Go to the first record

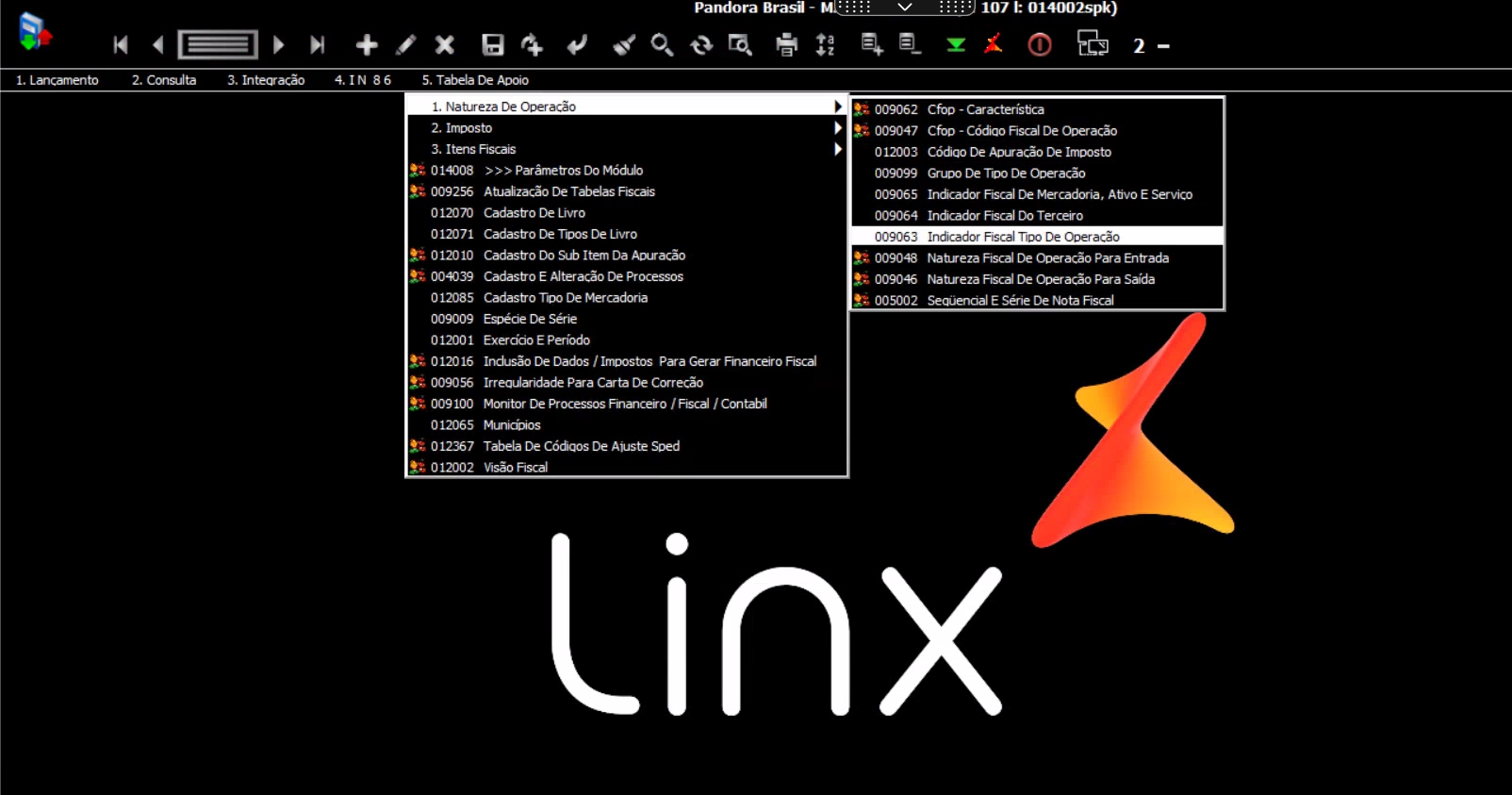(121, 44)
